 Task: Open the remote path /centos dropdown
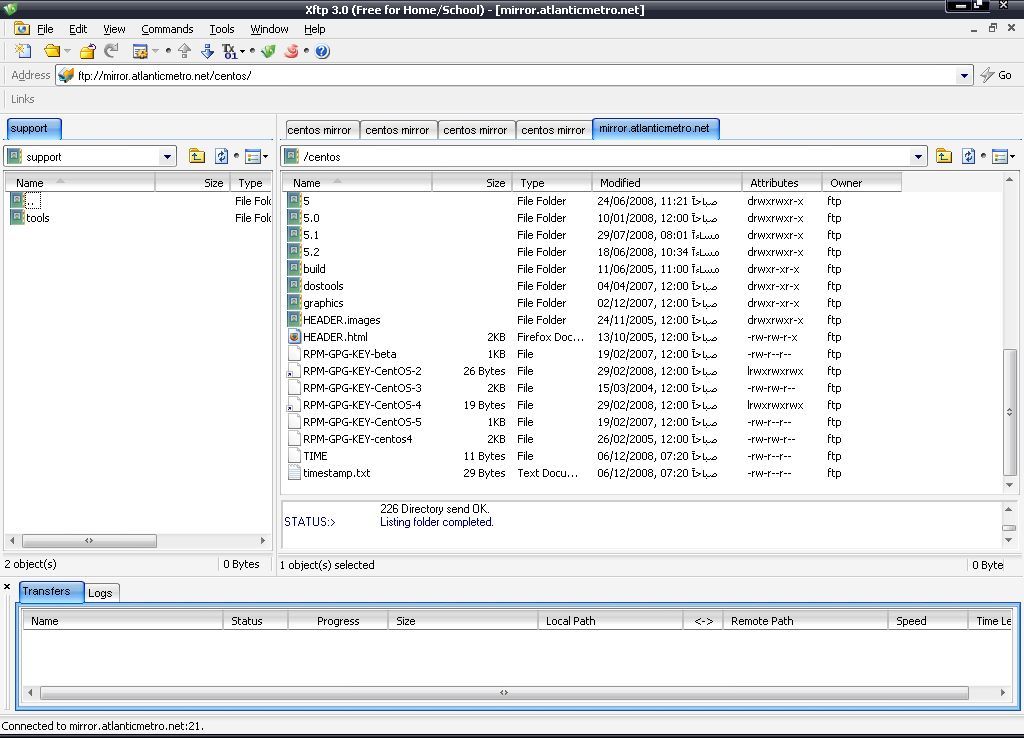coord(919,156)
